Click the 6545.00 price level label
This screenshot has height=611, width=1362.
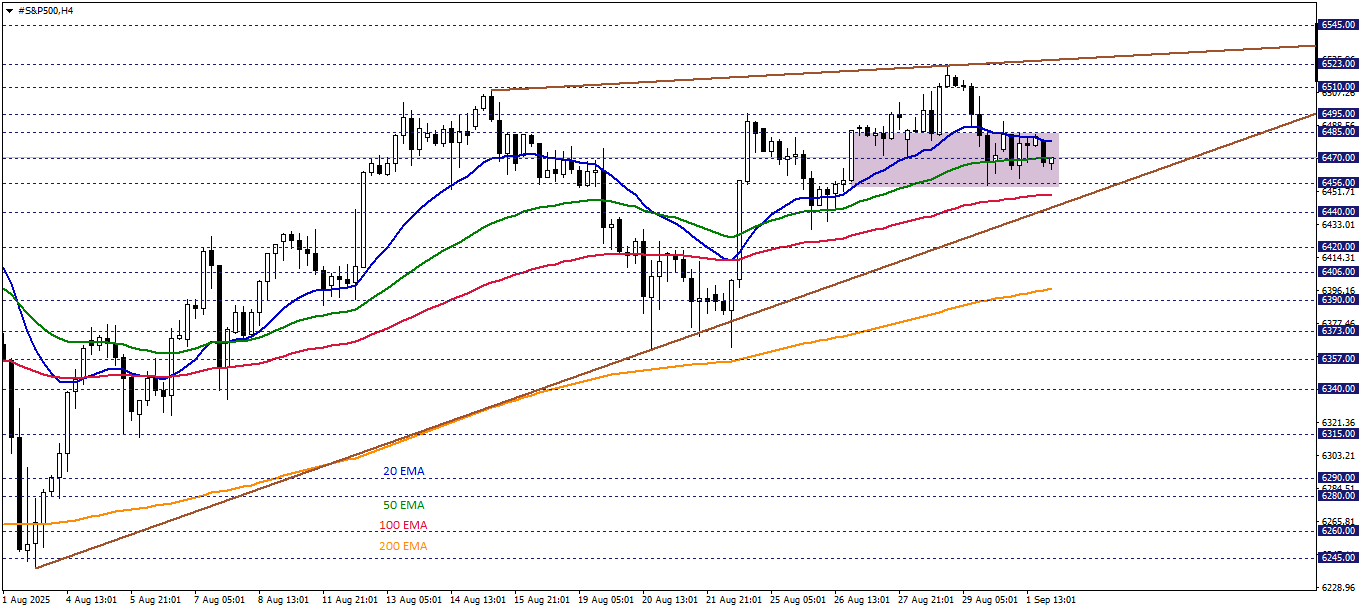[1337, 24]
